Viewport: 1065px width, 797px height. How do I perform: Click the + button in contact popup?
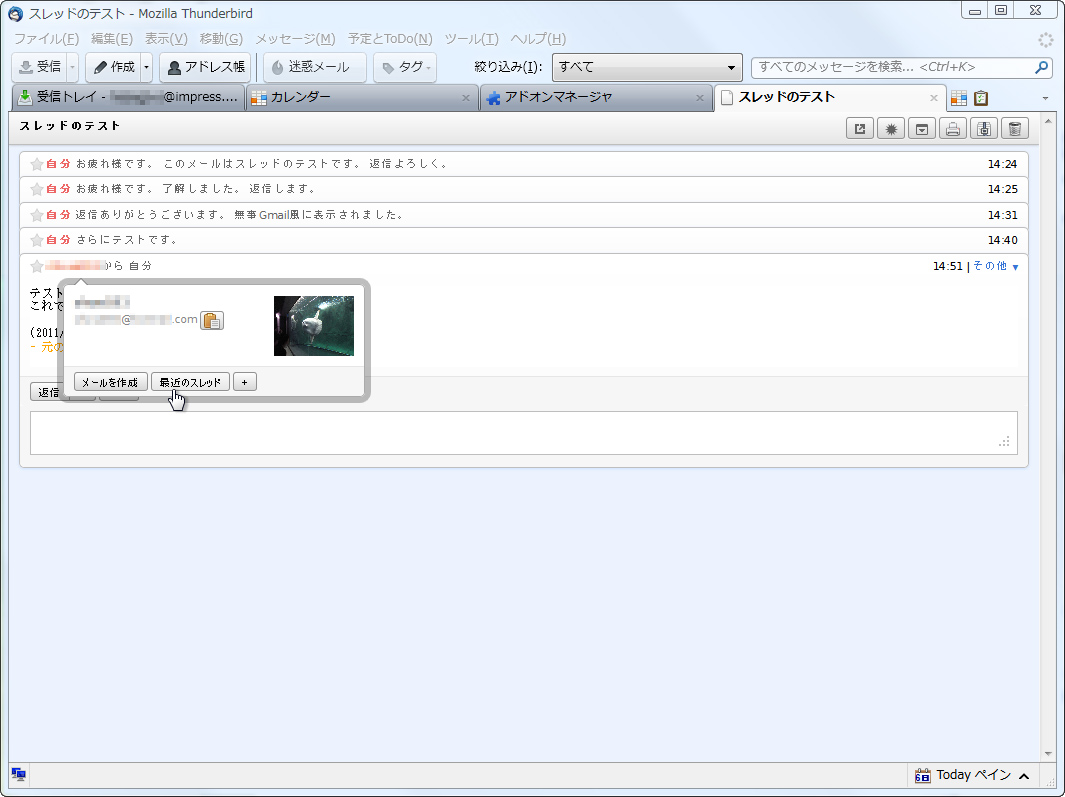coord(245,382)
